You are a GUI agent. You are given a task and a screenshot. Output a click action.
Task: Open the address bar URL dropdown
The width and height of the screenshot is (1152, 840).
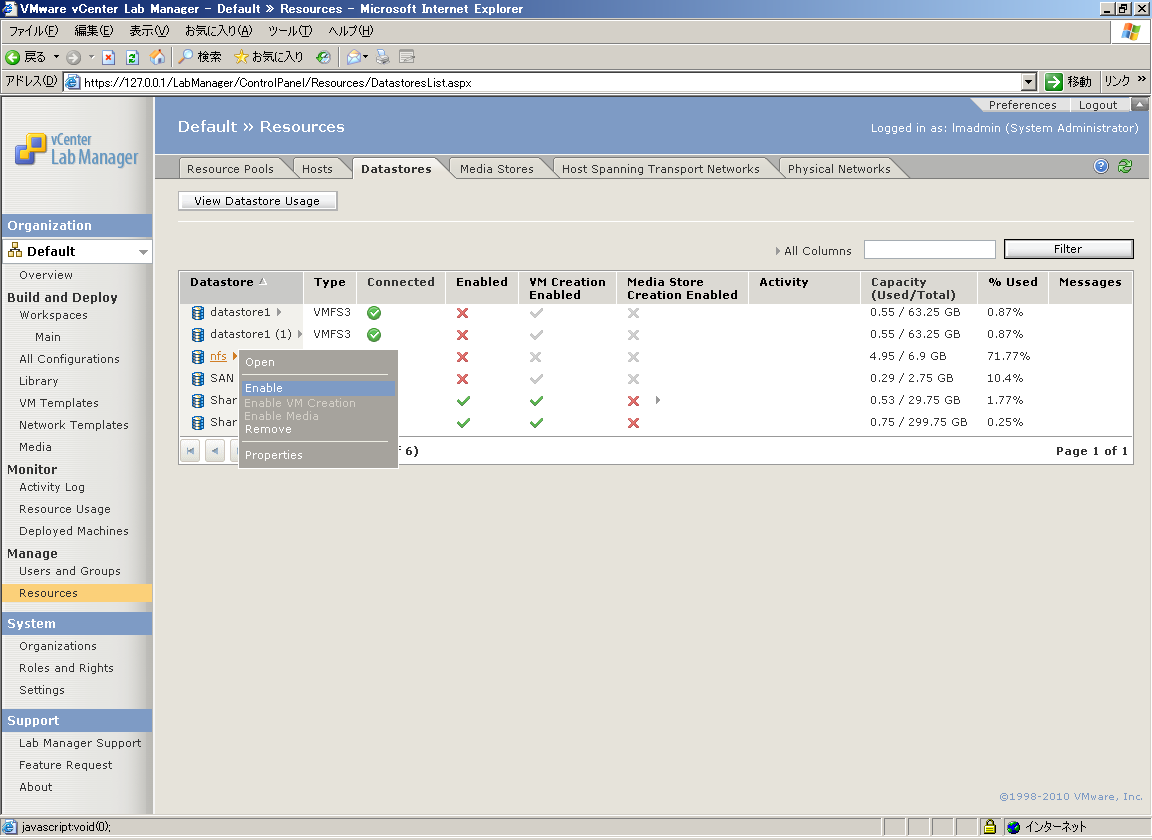[x=1029, y=82]
